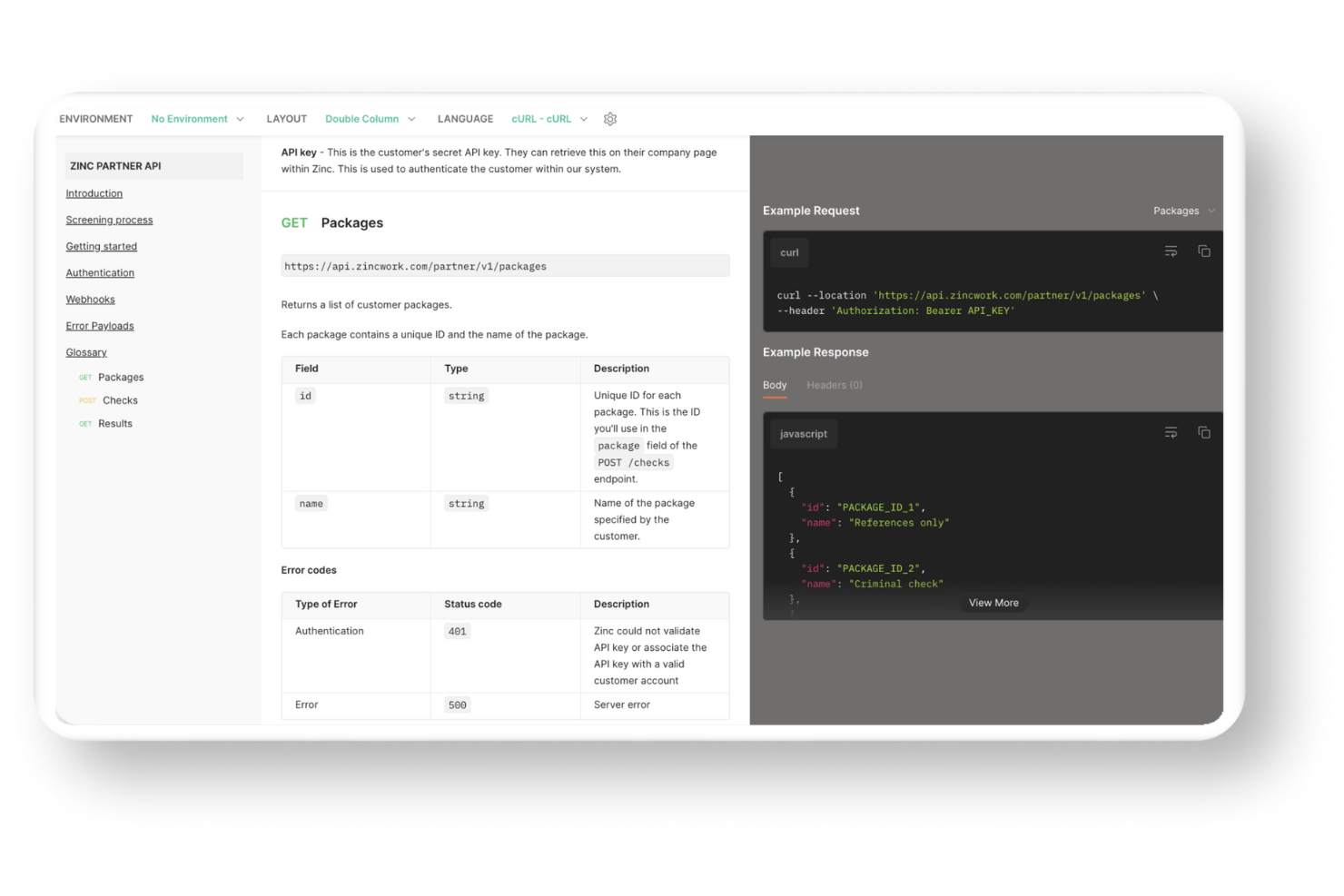Expand the Packages example selector
This screenshot has width=1344, height=896.
pos(1184,211)
